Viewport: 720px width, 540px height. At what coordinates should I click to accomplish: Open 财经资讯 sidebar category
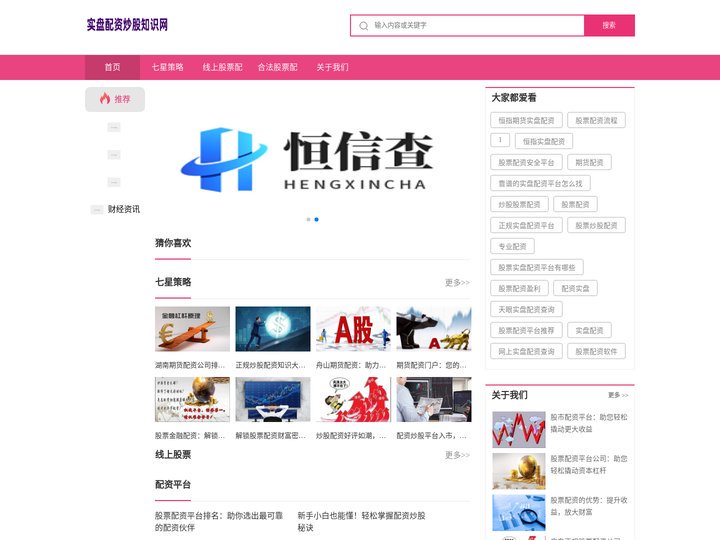pos(124,209)
